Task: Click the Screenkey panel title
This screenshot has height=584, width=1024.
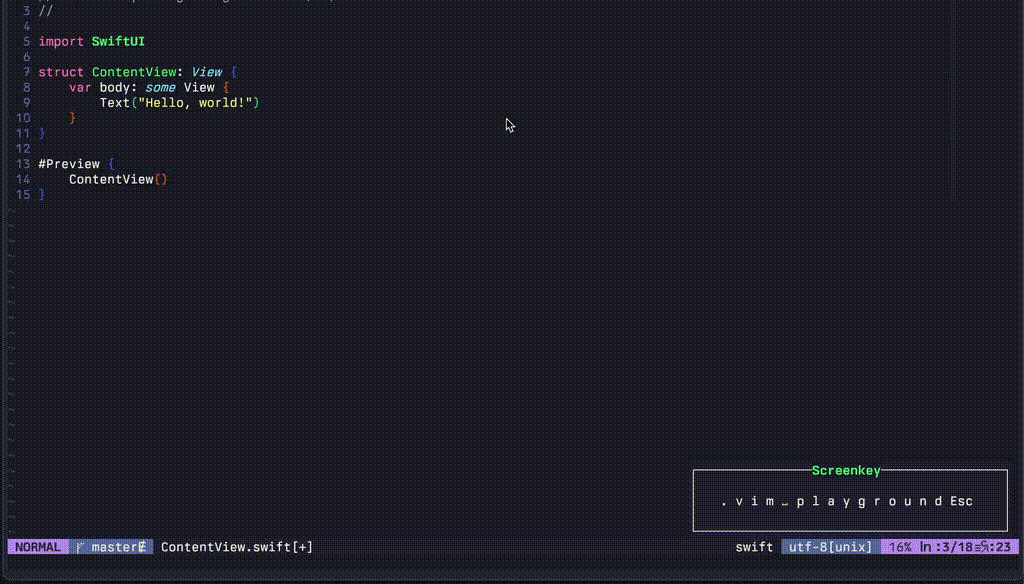Action: 845,470
